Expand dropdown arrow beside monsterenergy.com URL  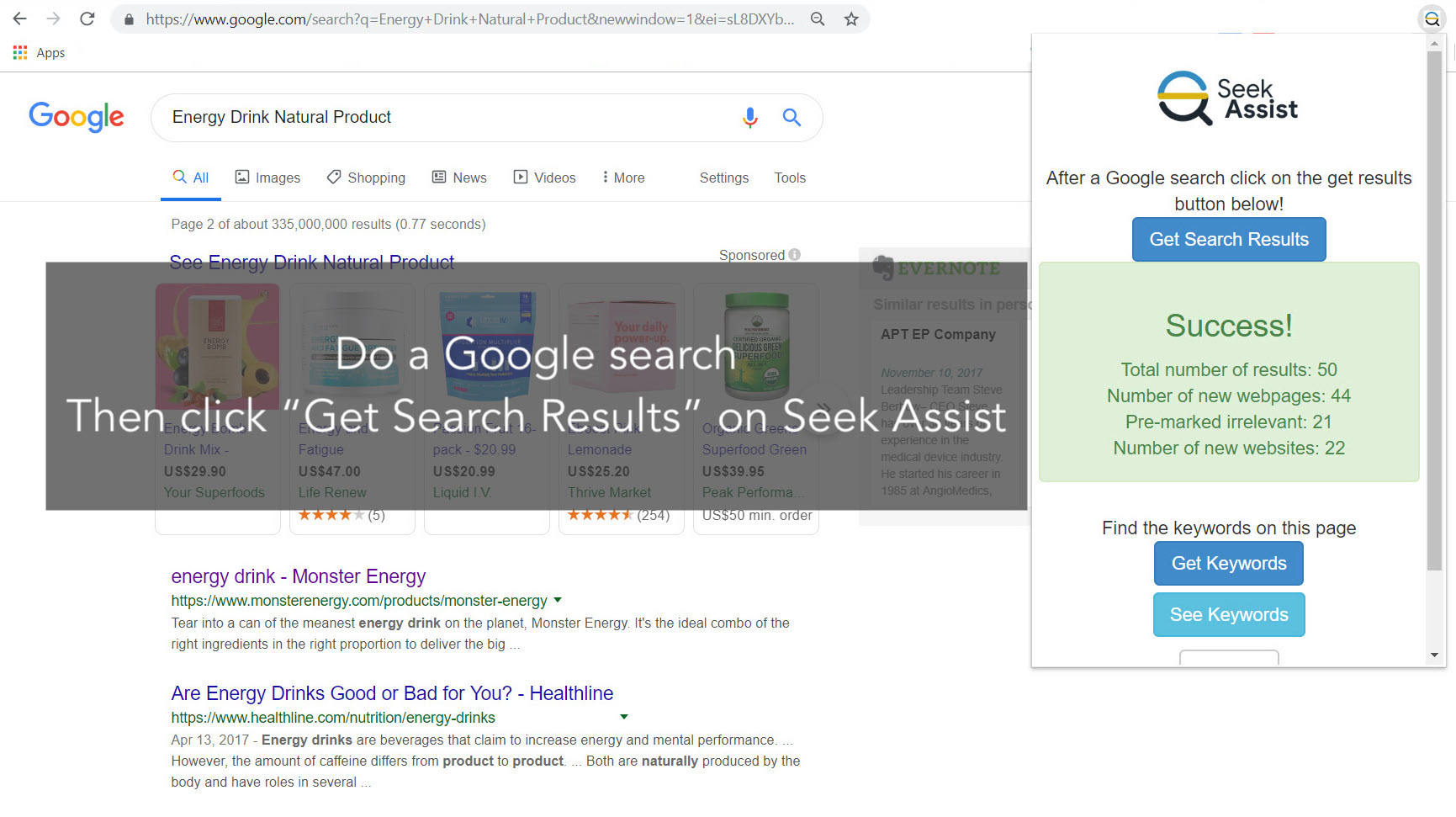[558, 601]
